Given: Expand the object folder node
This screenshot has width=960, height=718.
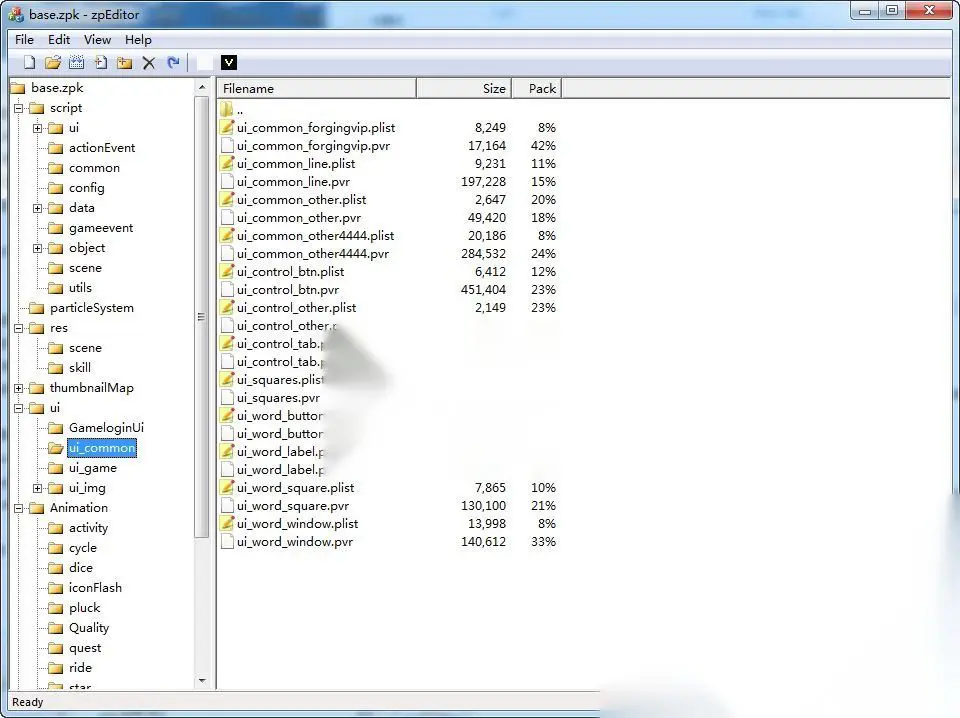Looking at the screenshot, I should point(38,248).
